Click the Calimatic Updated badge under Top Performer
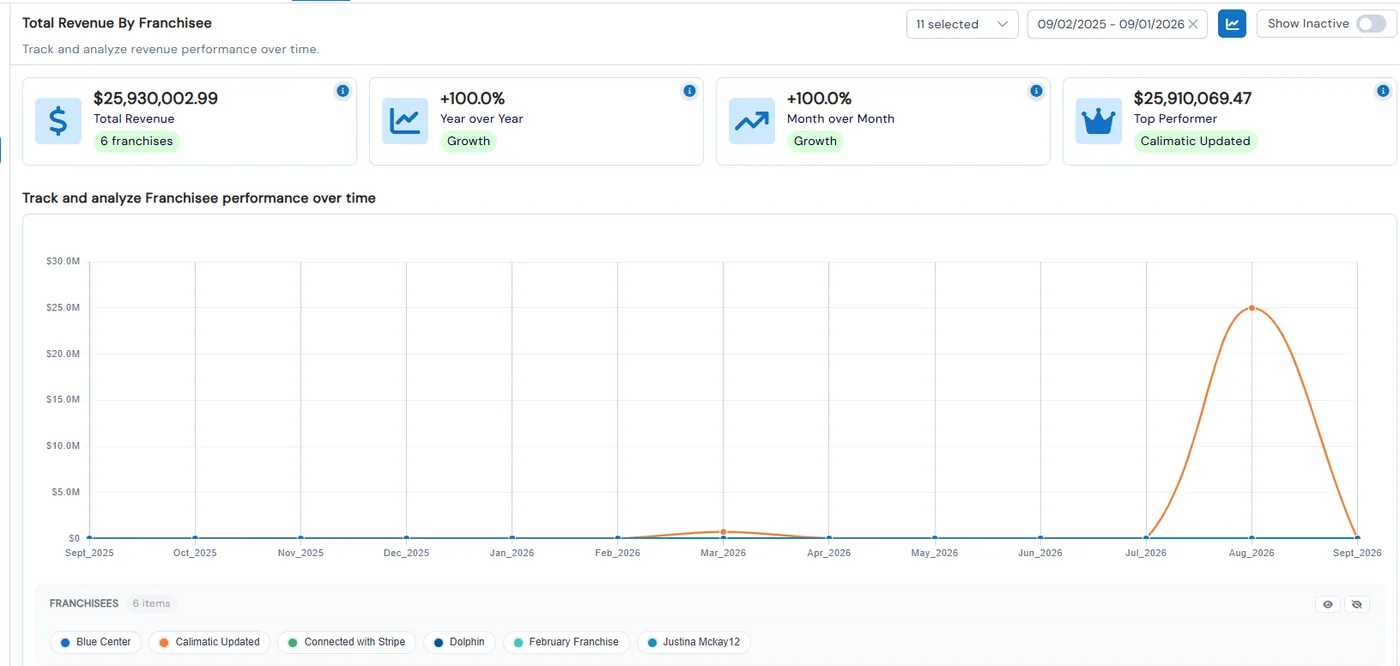Viewport: 1400px width, 666px height. tap(1196, 141)
